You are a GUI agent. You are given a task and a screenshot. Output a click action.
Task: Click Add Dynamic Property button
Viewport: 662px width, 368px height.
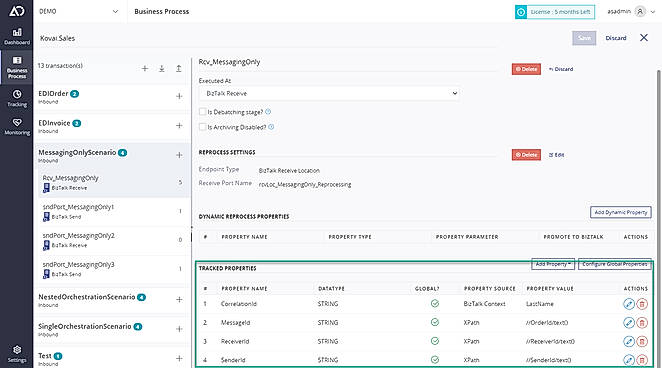(621, 212)
